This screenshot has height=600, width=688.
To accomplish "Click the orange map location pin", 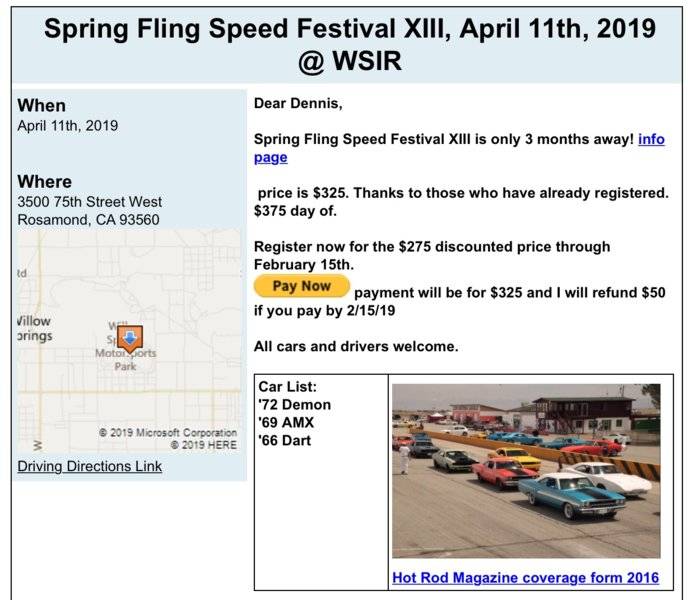I will pyautogui.click(x=130, y=339).
